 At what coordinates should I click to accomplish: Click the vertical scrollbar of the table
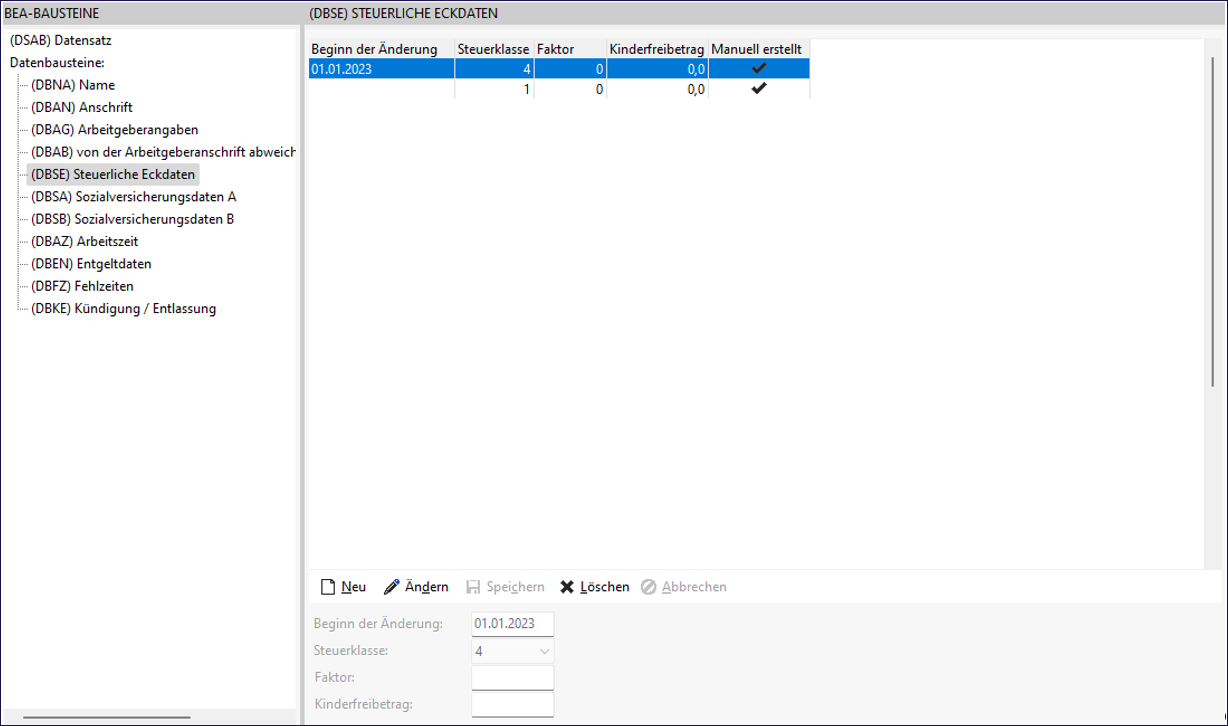pyautogui.click(x=1213, y=220)
